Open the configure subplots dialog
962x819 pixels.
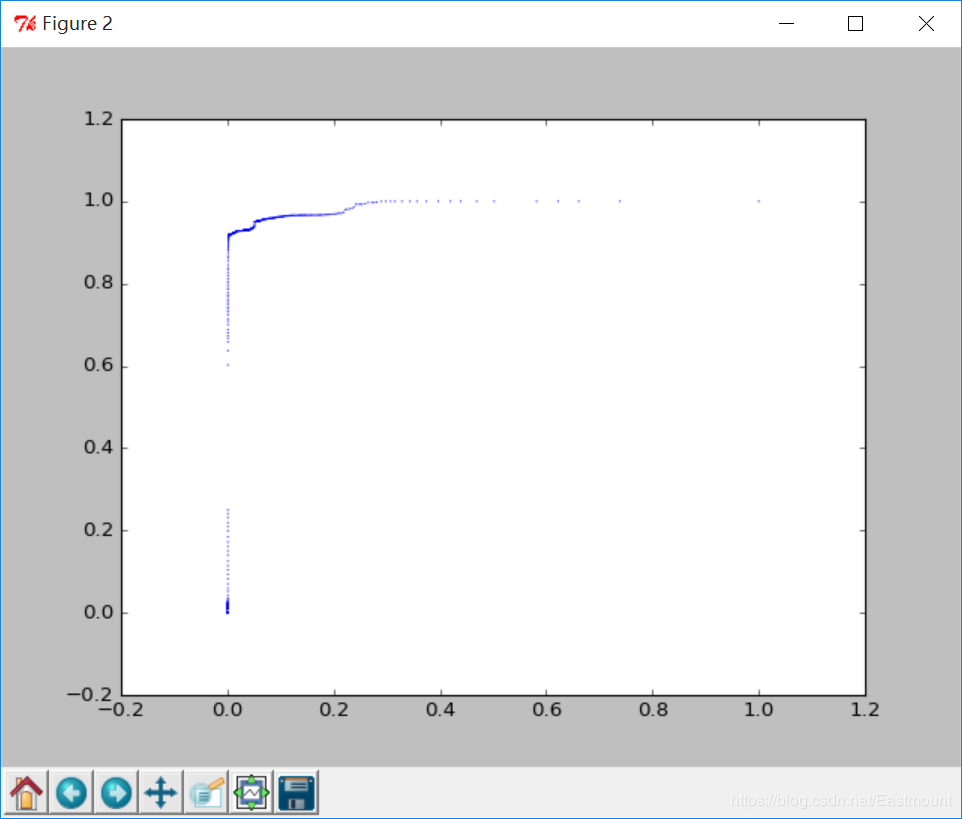click(x=252, y=793)
